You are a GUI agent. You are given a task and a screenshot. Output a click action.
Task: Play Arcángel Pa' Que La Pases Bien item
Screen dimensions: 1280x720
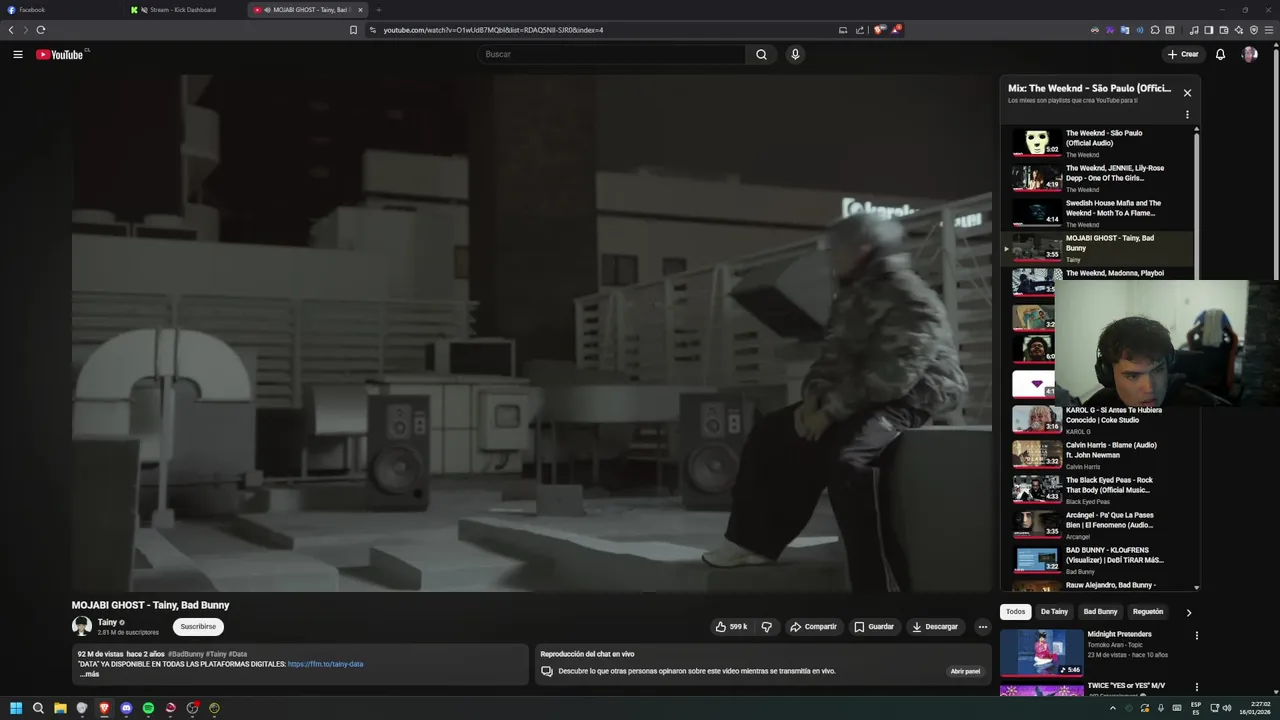[x=1097, y=525]
